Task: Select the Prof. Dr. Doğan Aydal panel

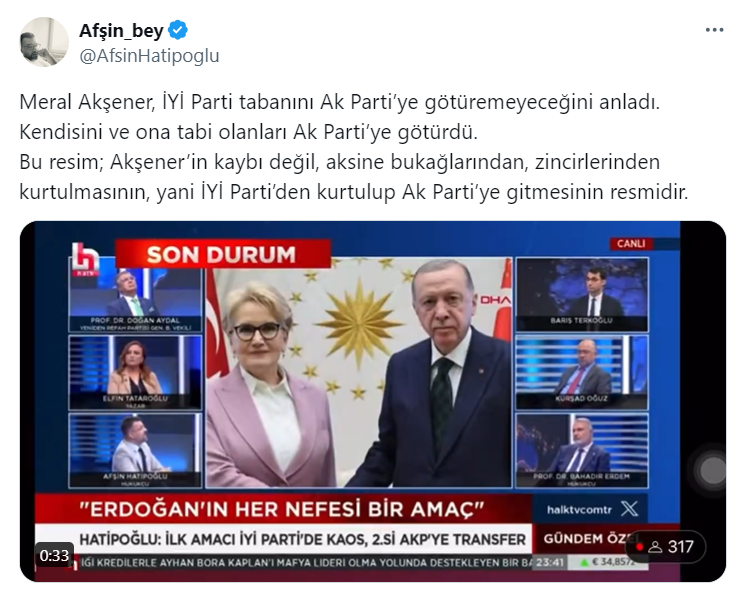Action: tap(136, 297)
